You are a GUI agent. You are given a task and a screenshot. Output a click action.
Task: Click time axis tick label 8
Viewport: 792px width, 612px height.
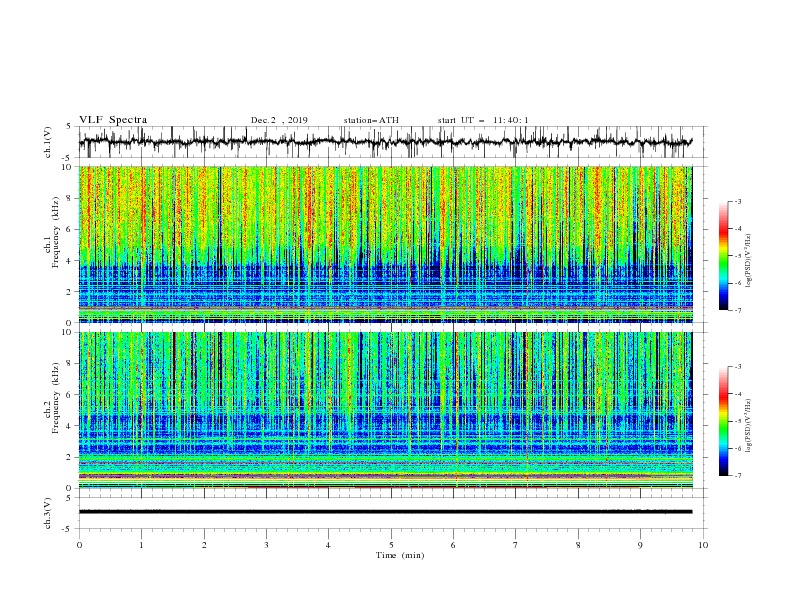[578, 545]
